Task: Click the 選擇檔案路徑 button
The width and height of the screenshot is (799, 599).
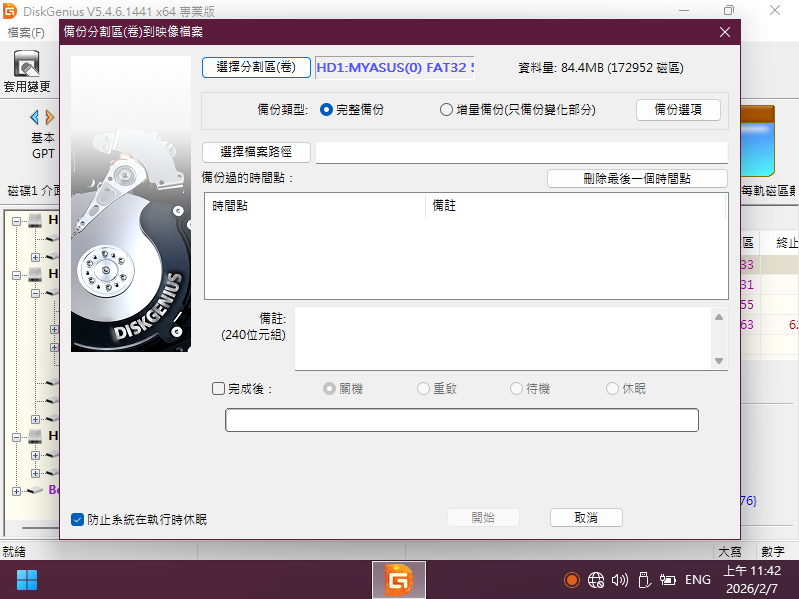Action: pyautogui.click(x=256, y=152)
